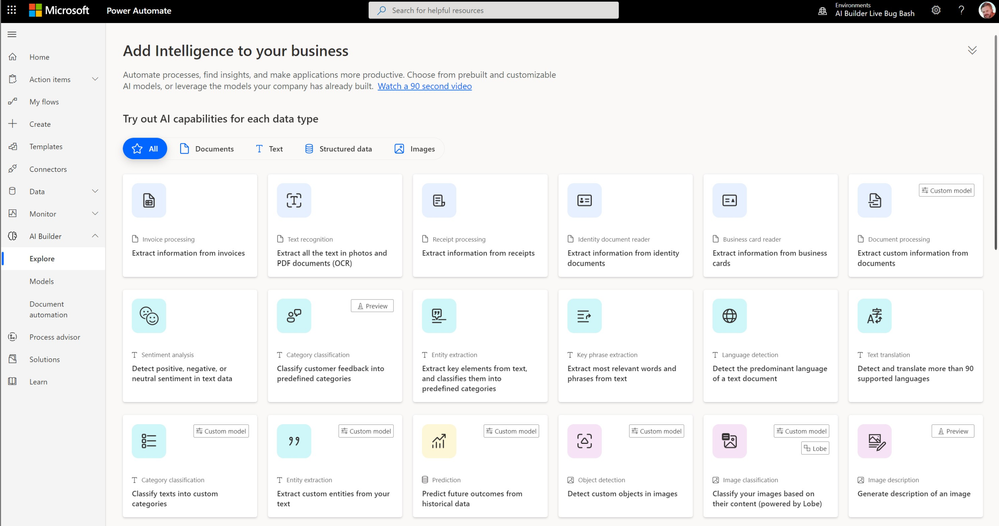Open the help question mark icon
Viewport: 999px width, 526px height.
961,10
